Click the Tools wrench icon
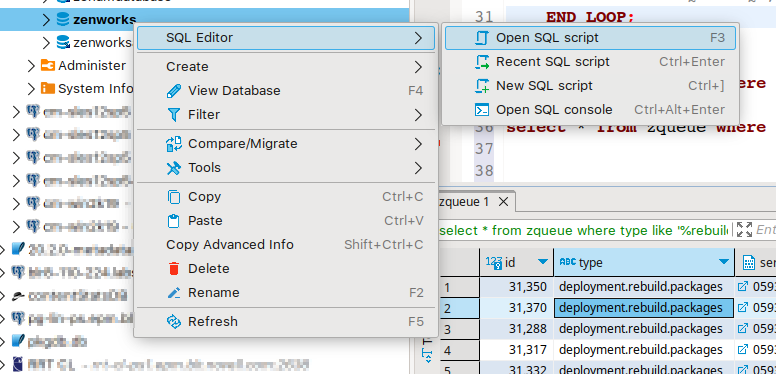This screenshot has height=374, width=776. [174, 168]
